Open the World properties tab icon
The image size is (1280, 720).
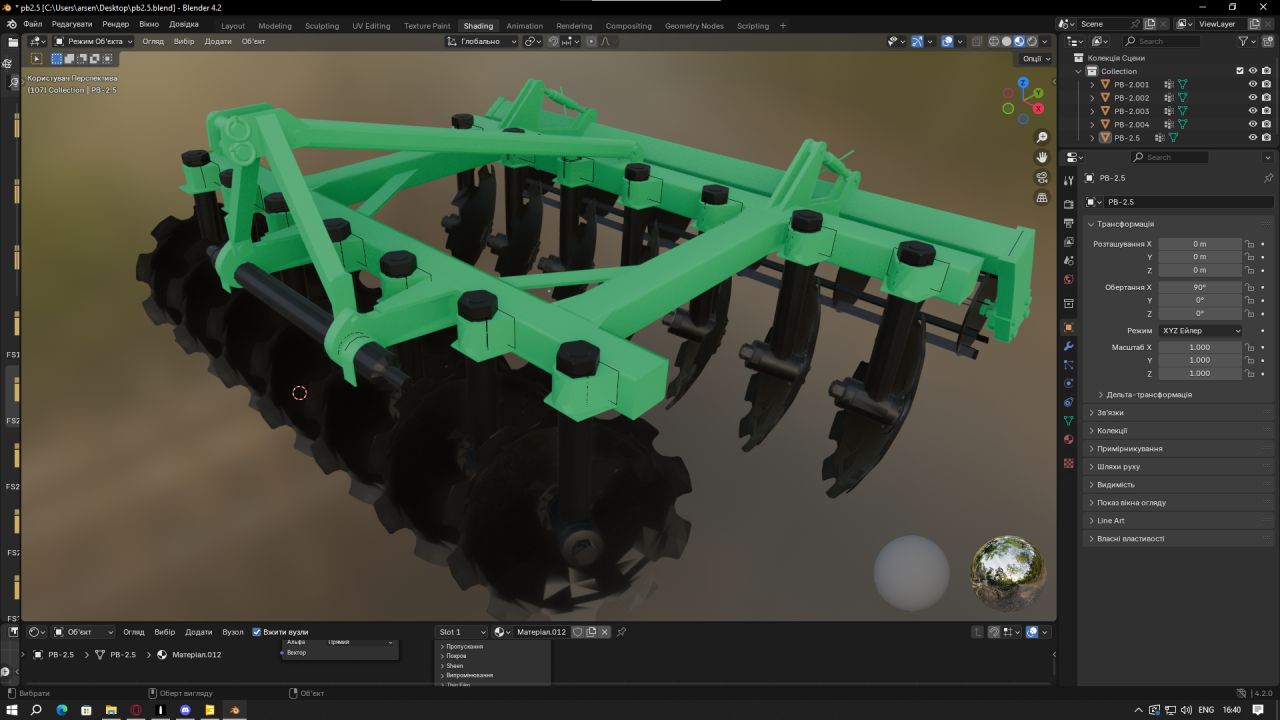coord(1068,280)
